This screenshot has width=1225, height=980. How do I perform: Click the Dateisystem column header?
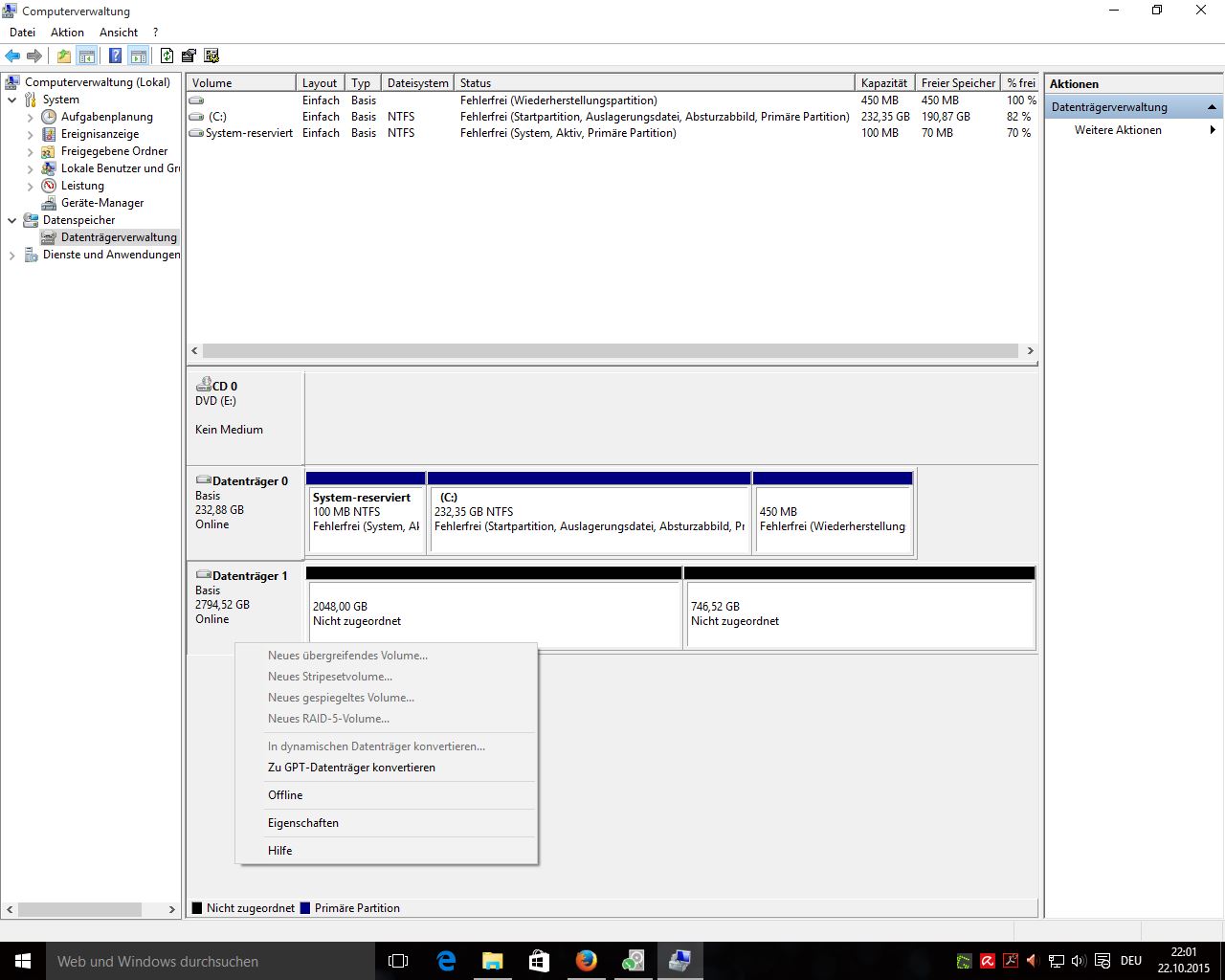[417, 83]
